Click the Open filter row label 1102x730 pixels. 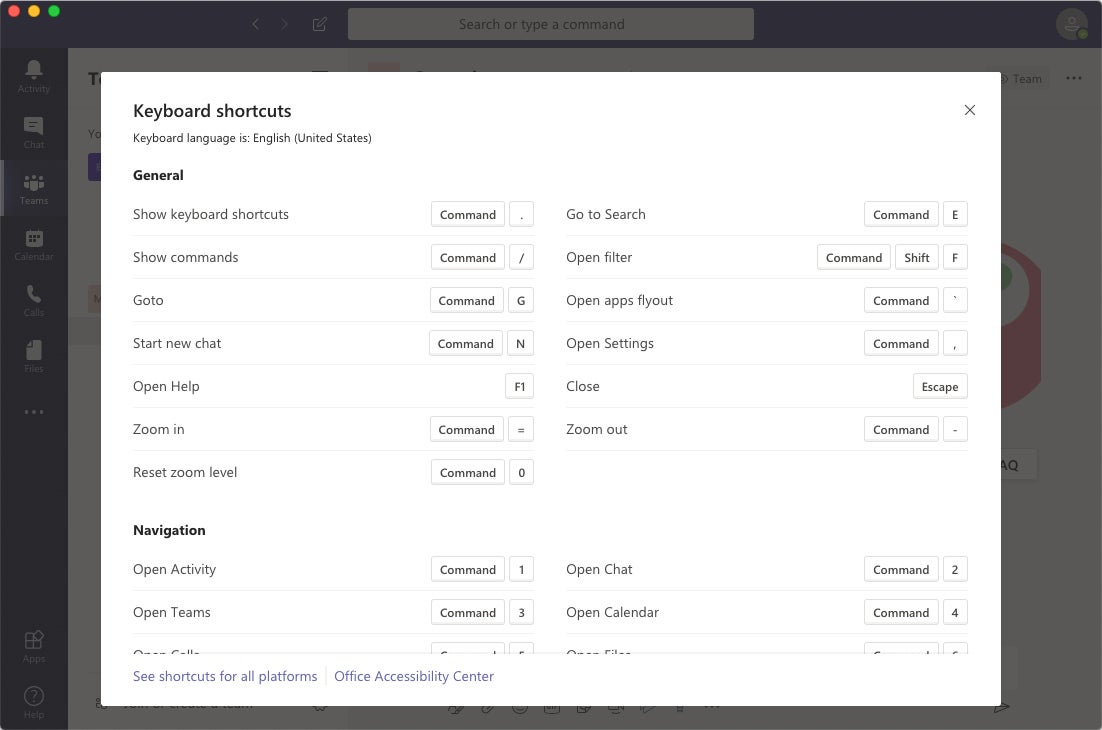pyautogui.click(x=599, y=257)
